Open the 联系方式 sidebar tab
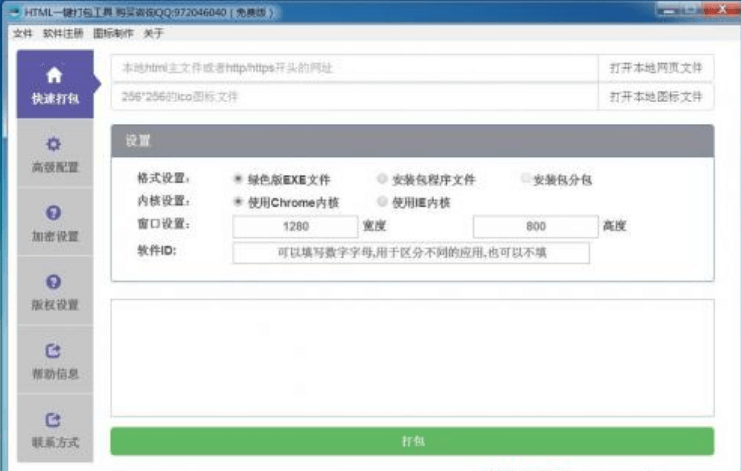741x471 pixels. tap(55, 429)
